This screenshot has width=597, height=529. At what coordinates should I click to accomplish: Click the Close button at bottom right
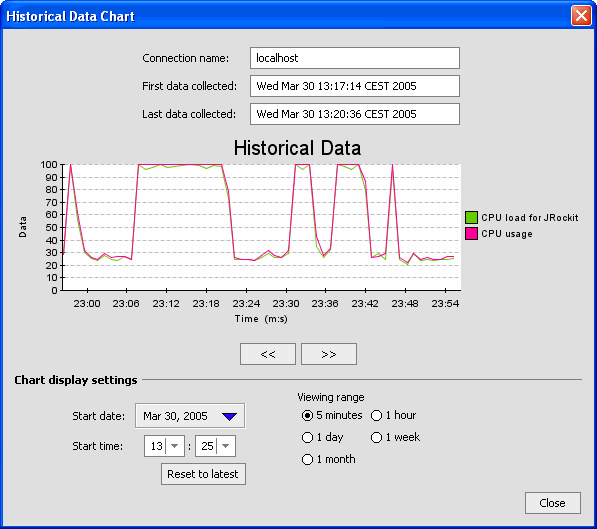[552, 503]
